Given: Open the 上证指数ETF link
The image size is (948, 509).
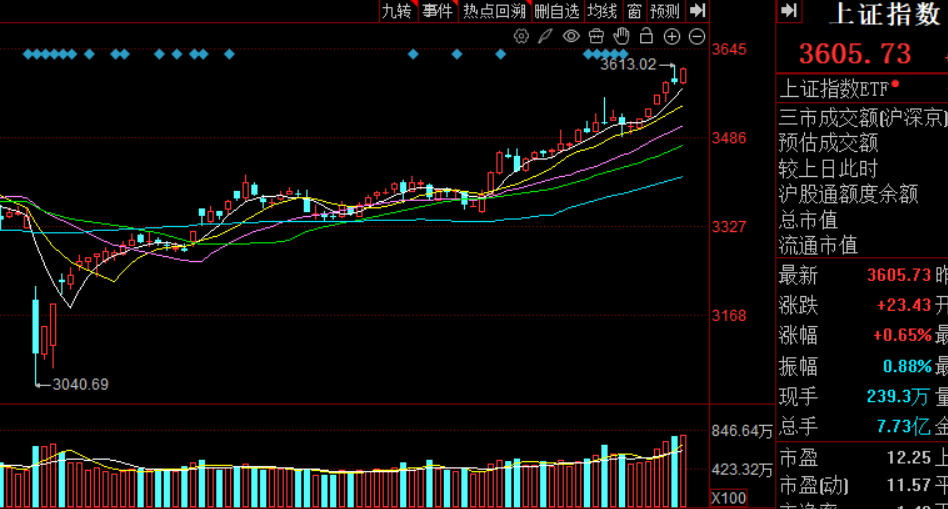Looking at the screenshot, I should (833, 89).
